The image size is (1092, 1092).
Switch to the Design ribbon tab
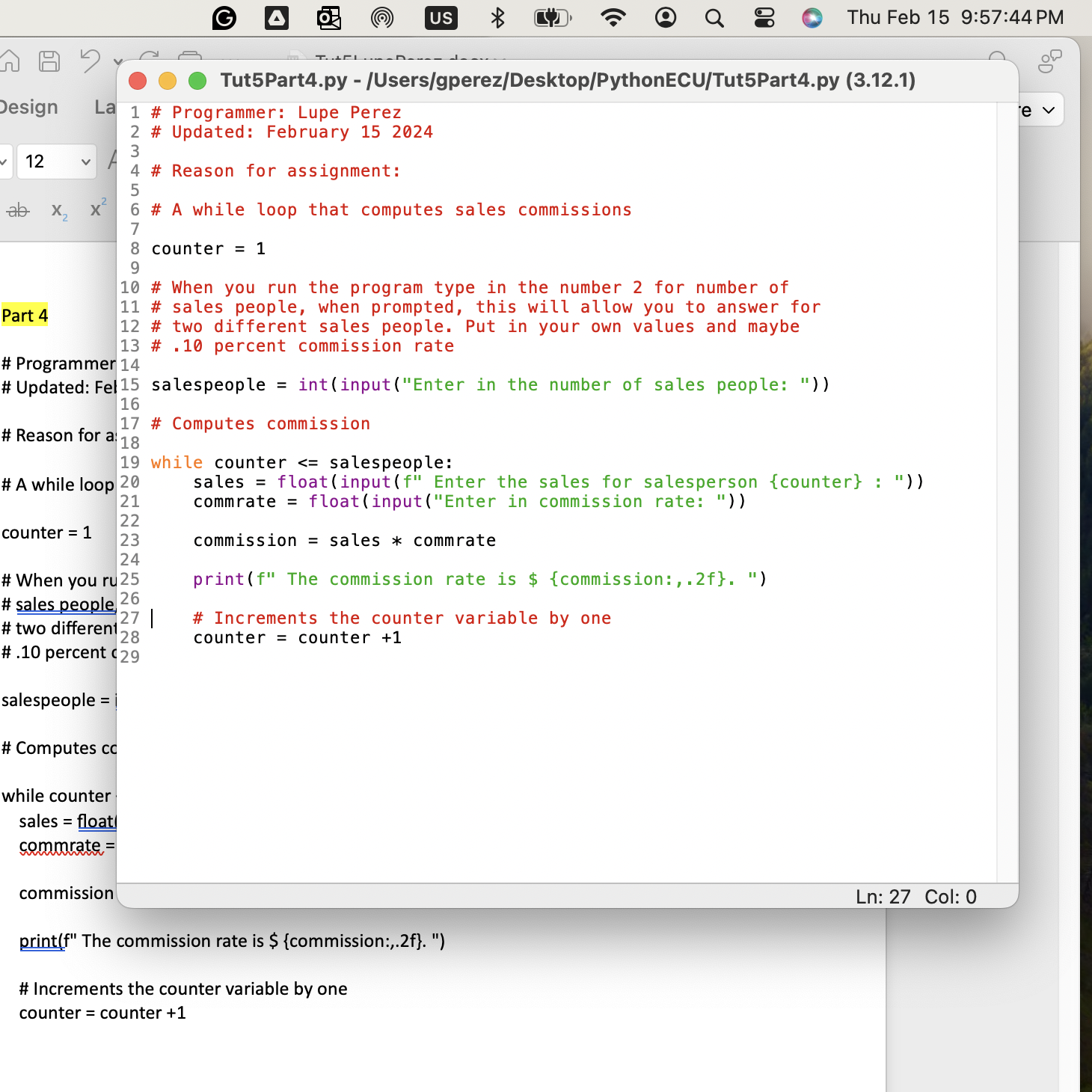(x=28, y=108)
